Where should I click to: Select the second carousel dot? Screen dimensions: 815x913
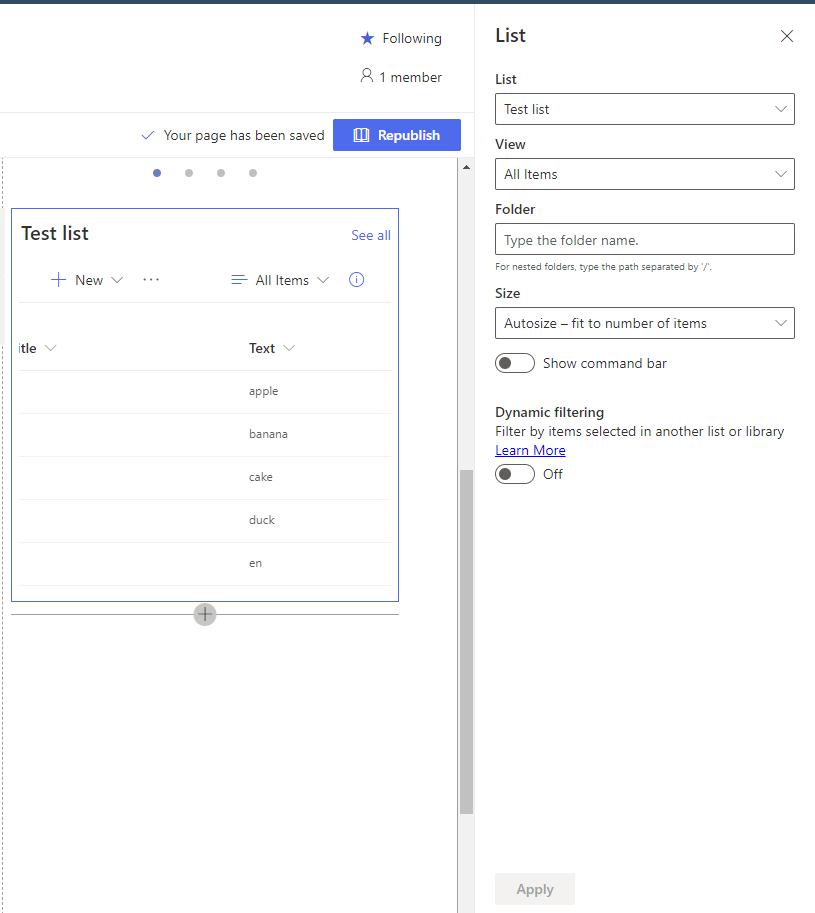189,173
